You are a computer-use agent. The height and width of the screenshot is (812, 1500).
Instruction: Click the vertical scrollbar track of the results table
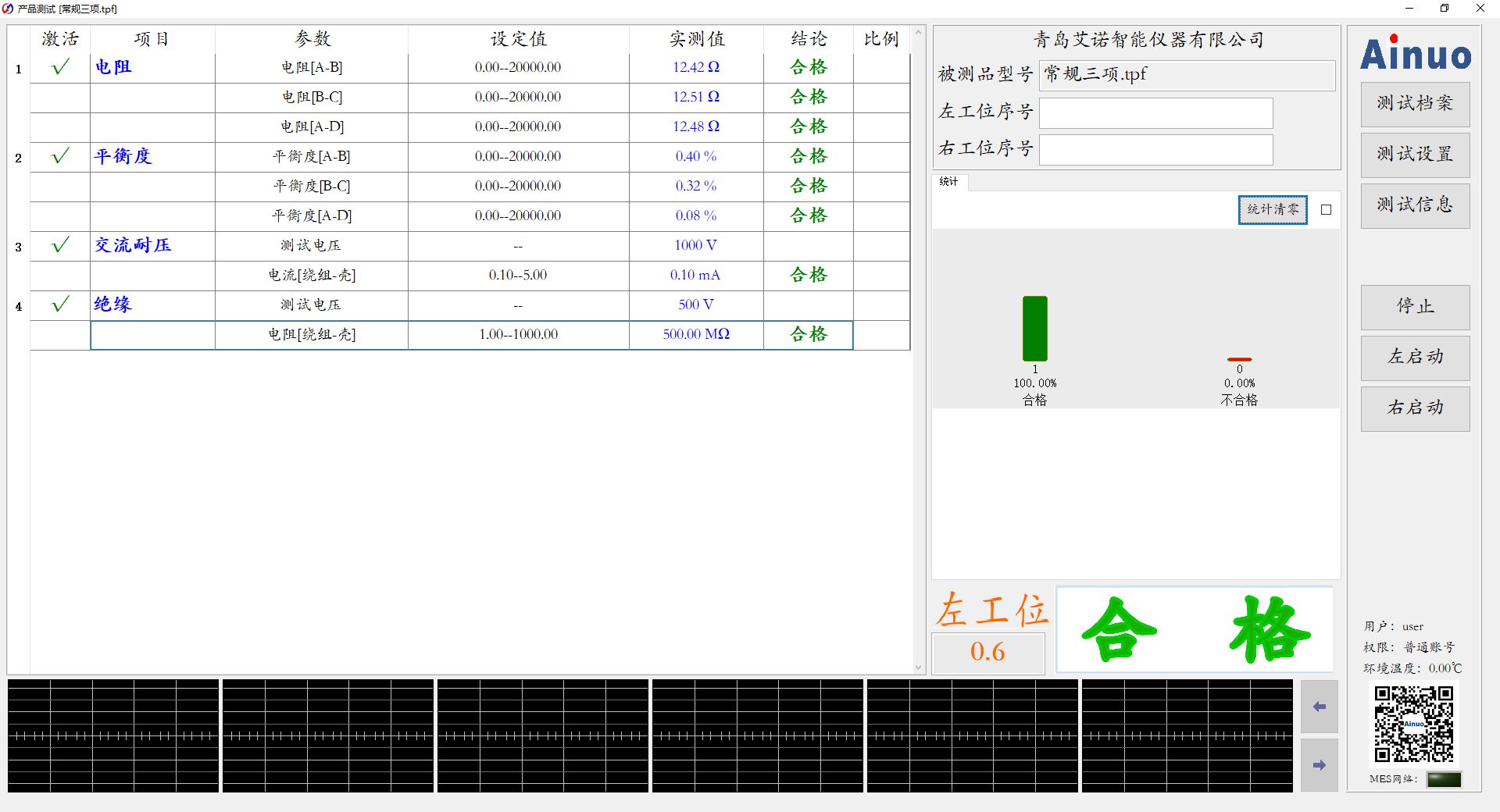tap(919, 351)
